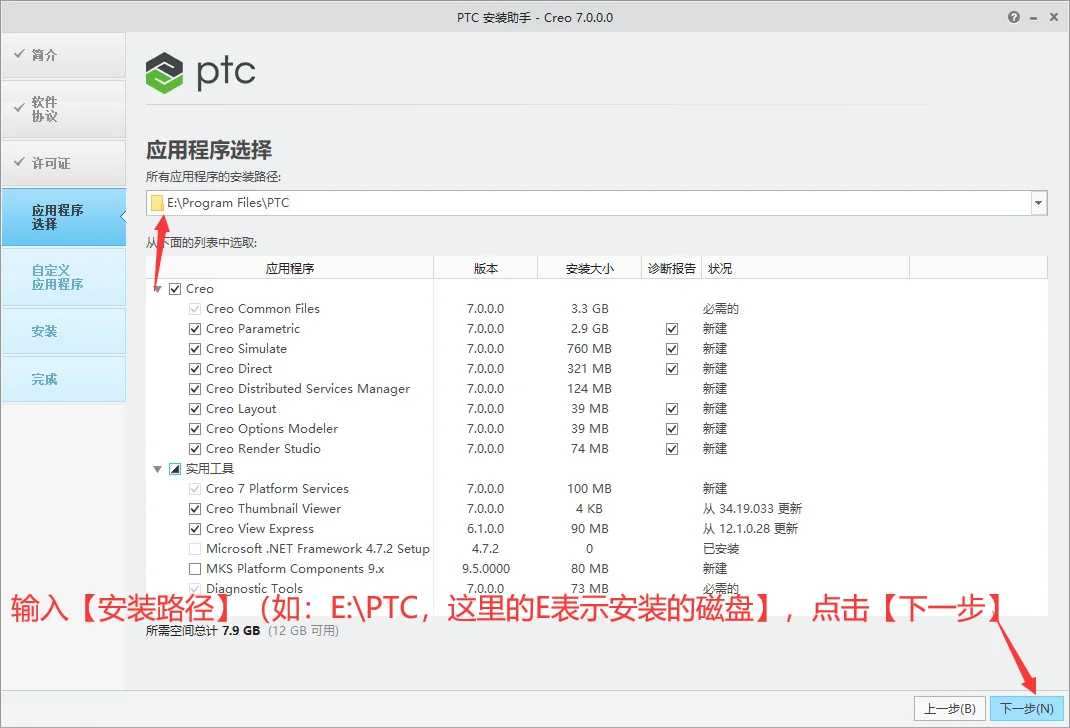Click the PTC logo
Viewport: 1070px width, 728px height.
pos(201,72)
